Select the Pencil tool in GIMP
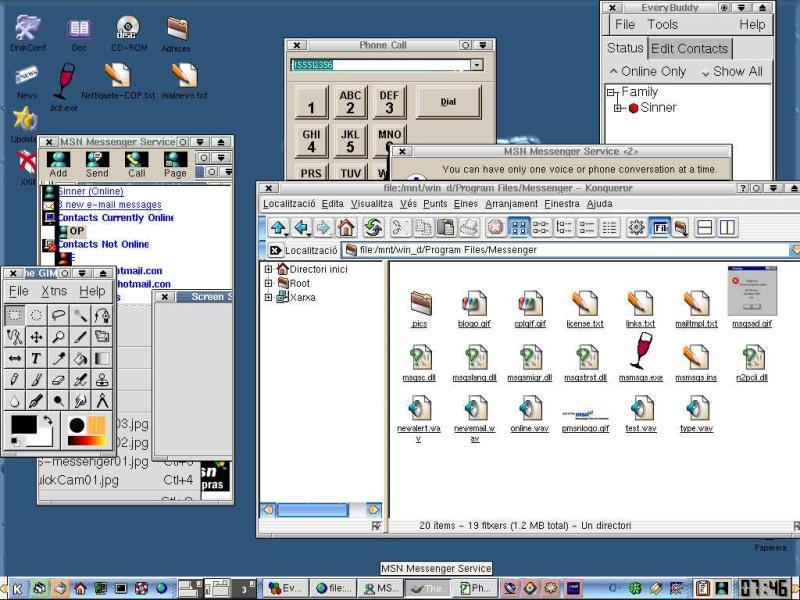800x600 pixels. 14,380
